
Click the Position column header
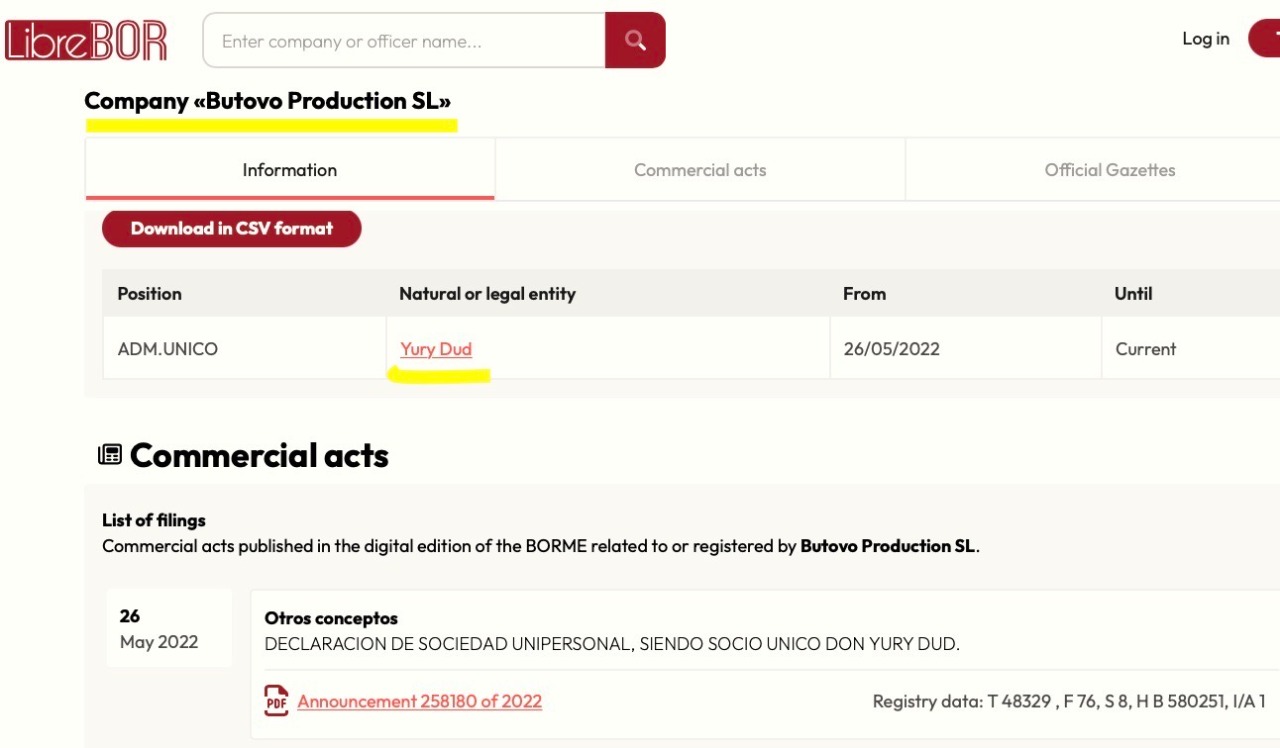coord(150,294)
